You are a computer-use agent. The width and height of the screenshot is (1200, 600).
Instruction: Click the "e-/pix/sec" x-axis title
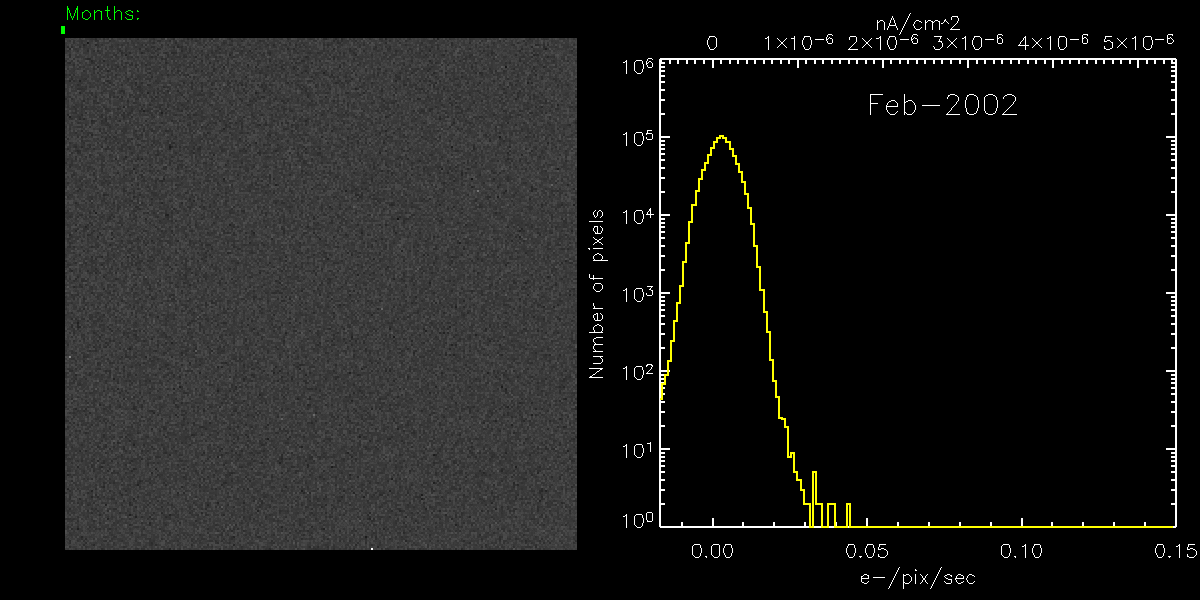pyautogui.click(x=917, y=578)
